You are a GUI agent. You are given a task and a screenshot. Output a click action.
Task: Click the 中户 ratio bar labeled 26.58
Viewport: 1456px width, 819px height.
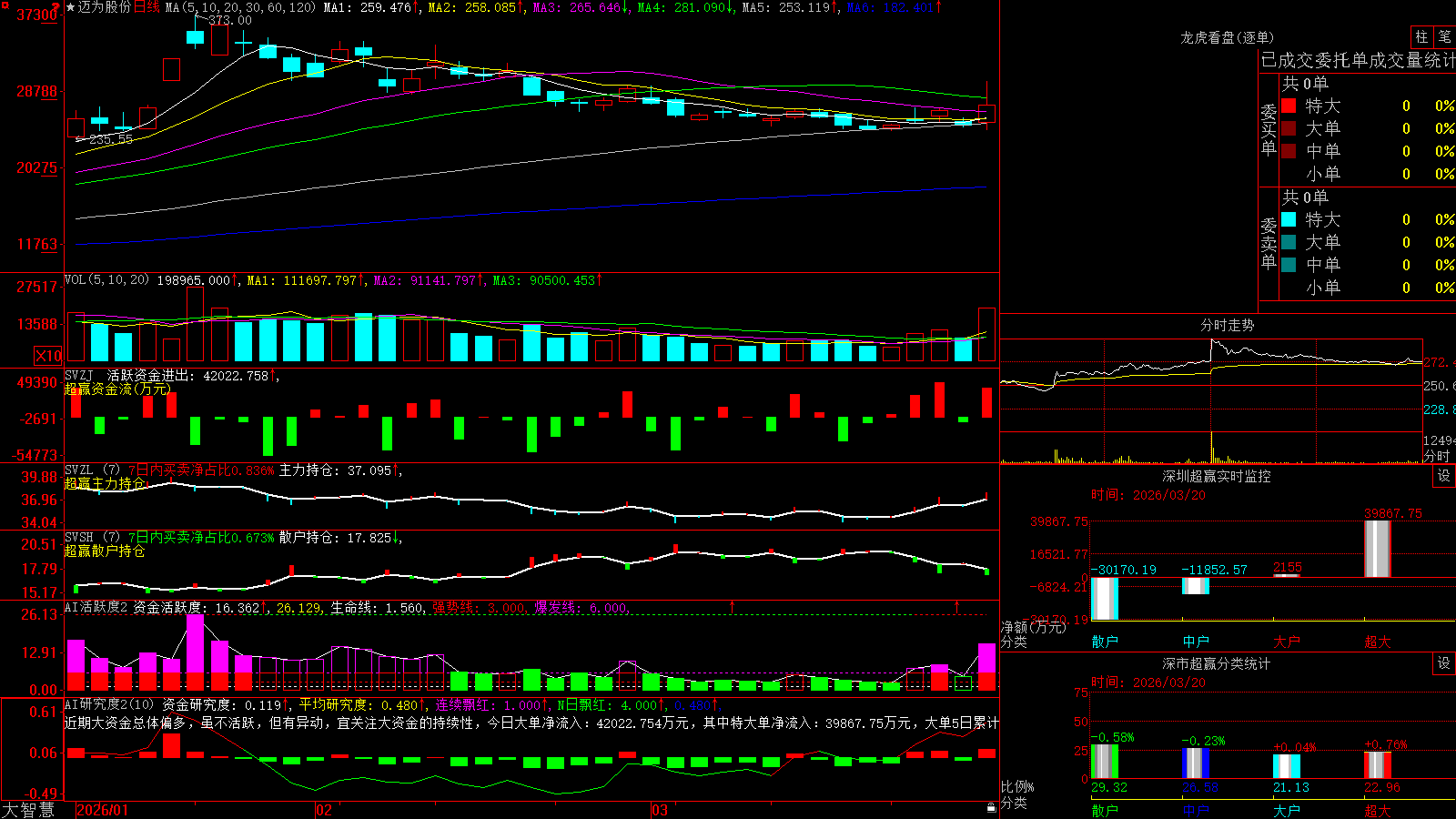(x=1196, y=763)
